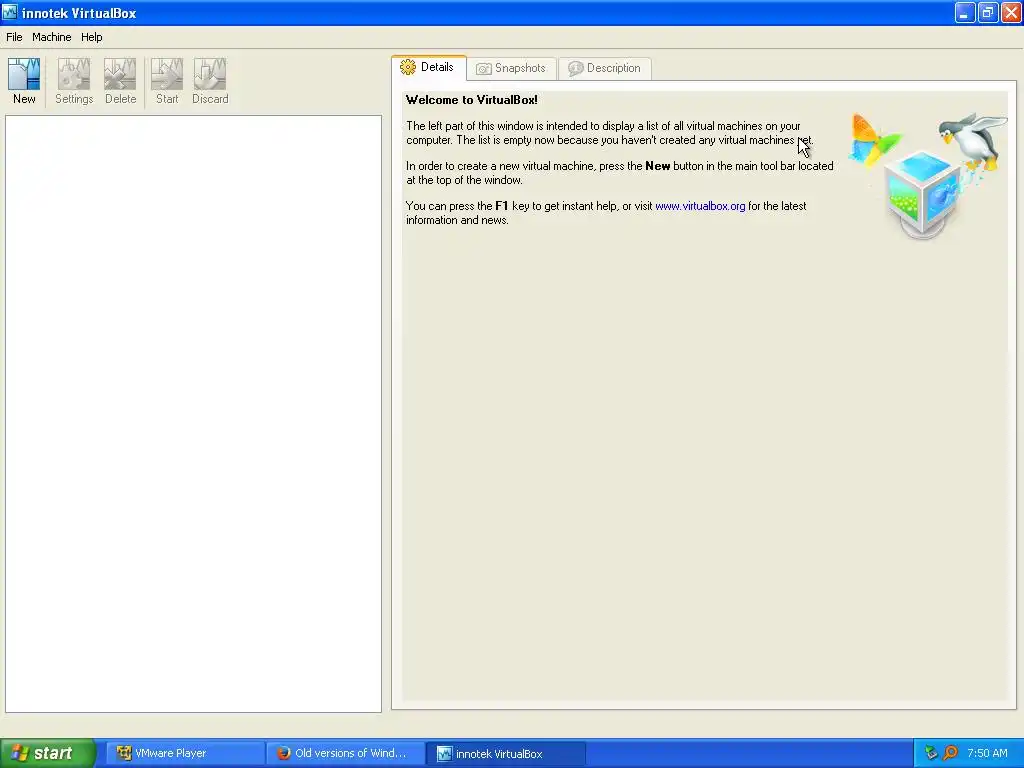
Task: Minimize the innotek VirtualBox window
Action: (x=965, y=12)
